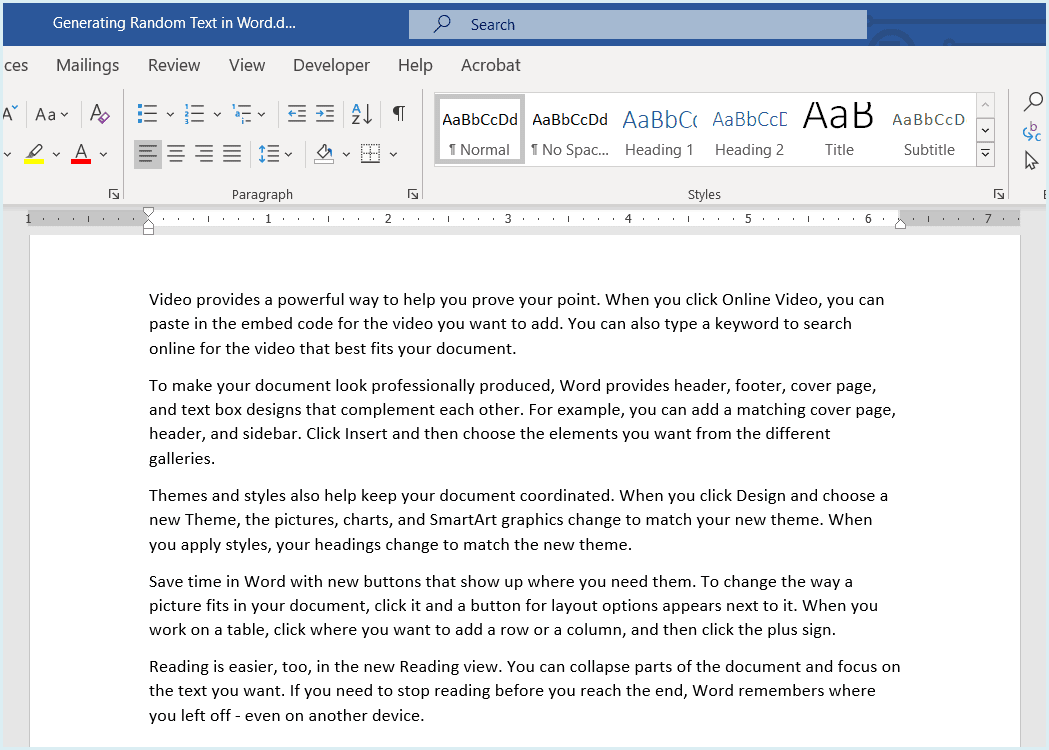Open the Borders dropdown arrow
Viewport: 1049px width, 750px height.
(x=394, y=154)
